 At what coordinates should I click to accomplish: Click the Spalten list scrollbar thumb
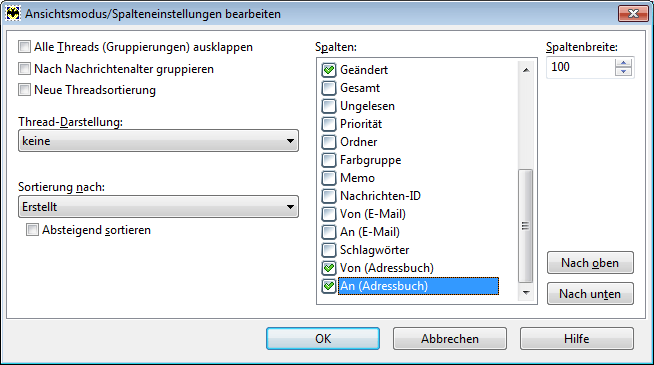coord(526,226)
